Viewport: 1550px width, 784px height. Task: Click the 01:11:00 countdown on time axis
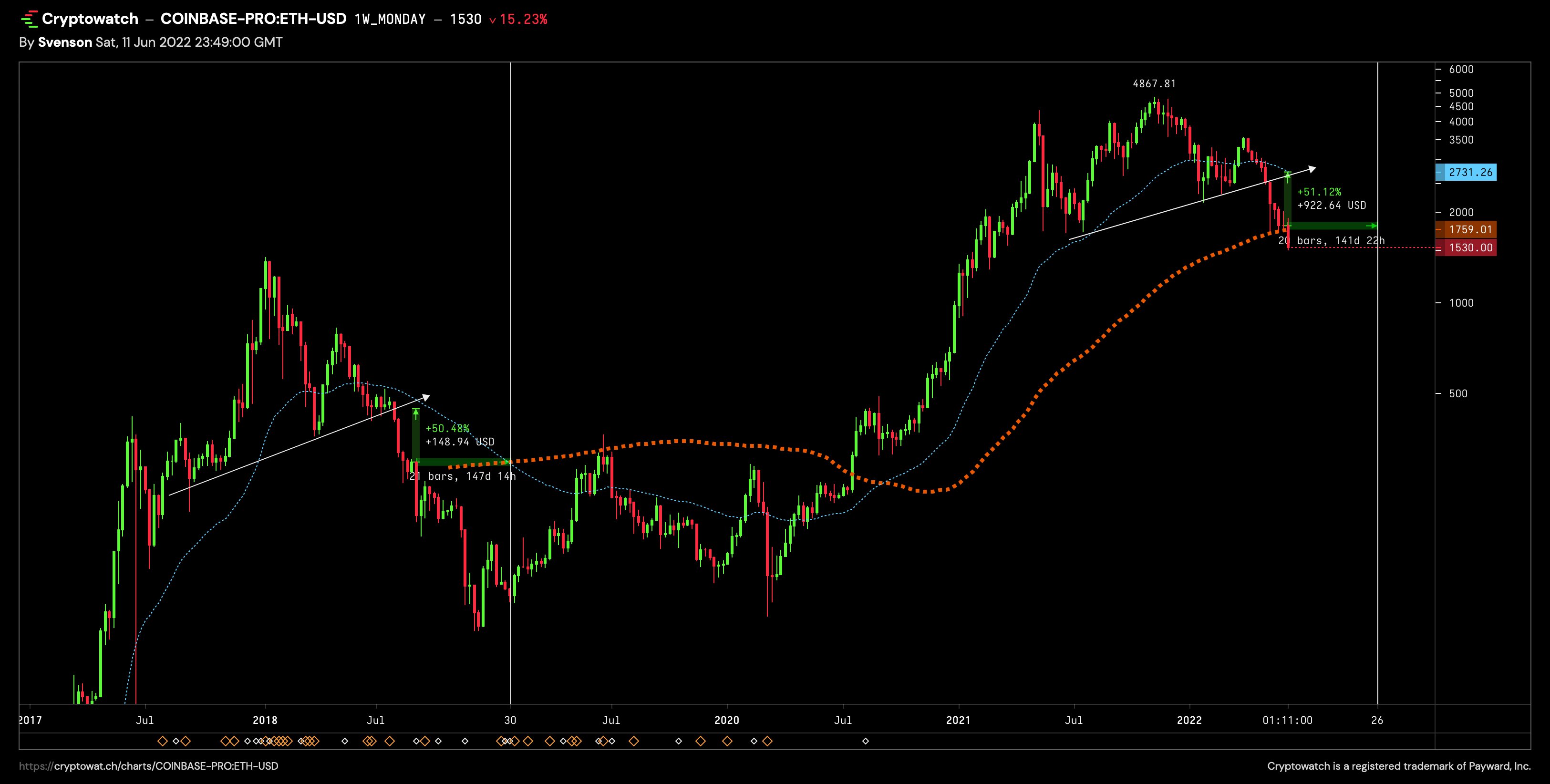click(1287, 720)
